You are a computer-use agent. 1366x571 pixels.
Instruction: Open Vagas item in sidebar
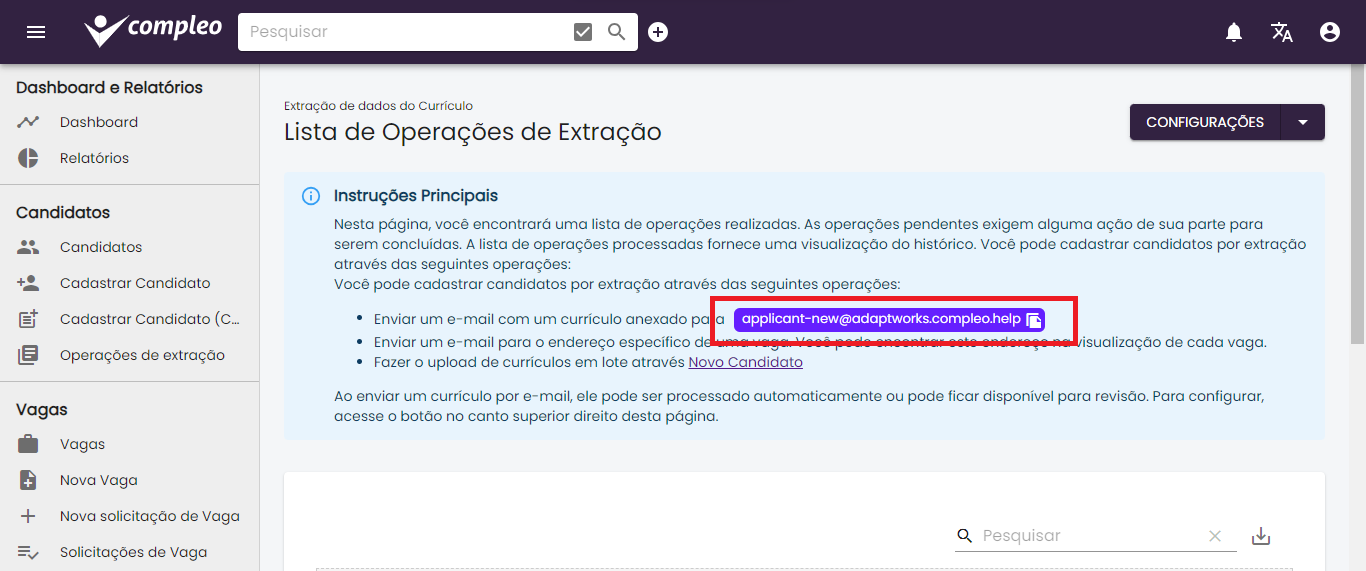82,444
